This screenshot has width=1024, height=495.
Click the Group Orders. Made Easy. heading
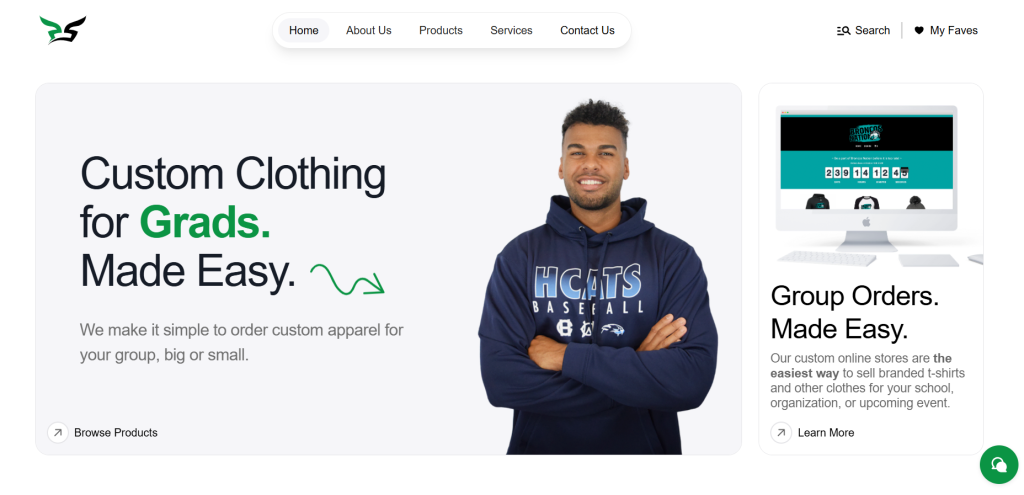click(x=855, y=313)
